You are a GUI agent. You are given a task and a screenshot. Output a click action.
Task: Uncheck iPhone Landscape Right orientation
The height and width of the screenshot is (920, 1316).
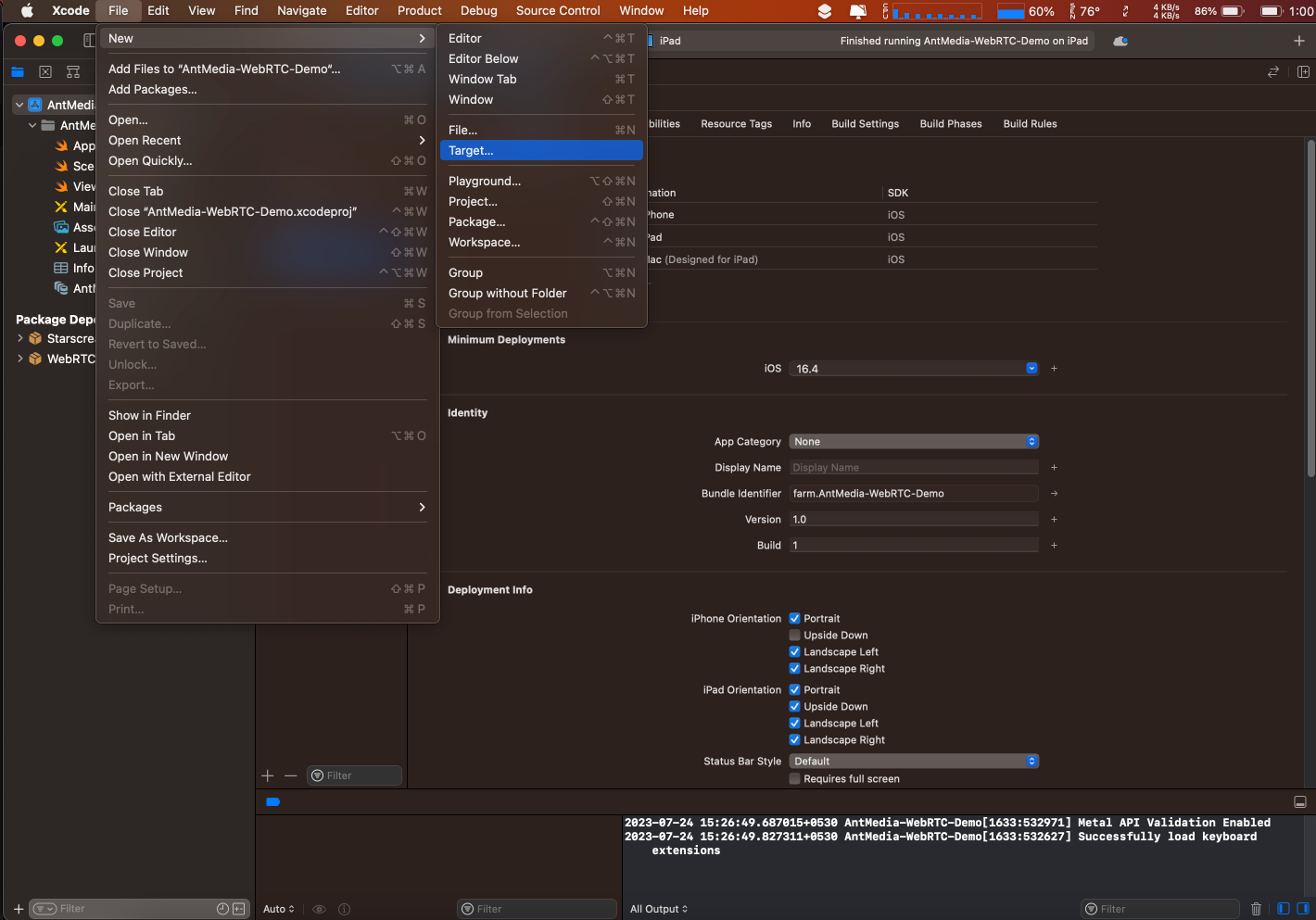point(794,669)
